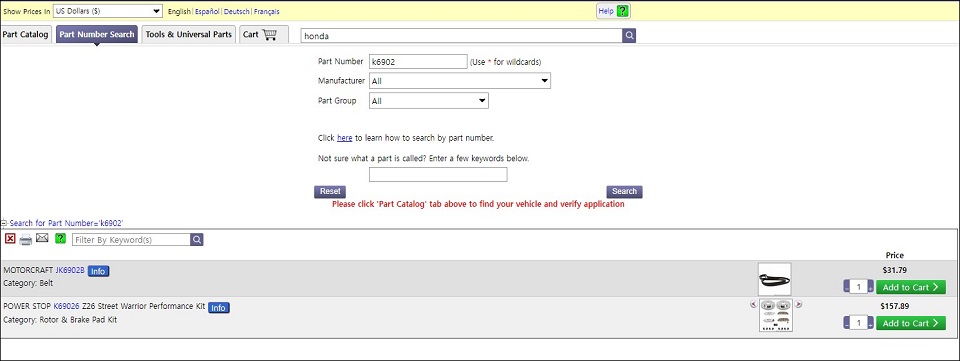Click the top search box containing honda
Image resolution: width=960 pixels, height=361 pixels.
click(462, 35)
